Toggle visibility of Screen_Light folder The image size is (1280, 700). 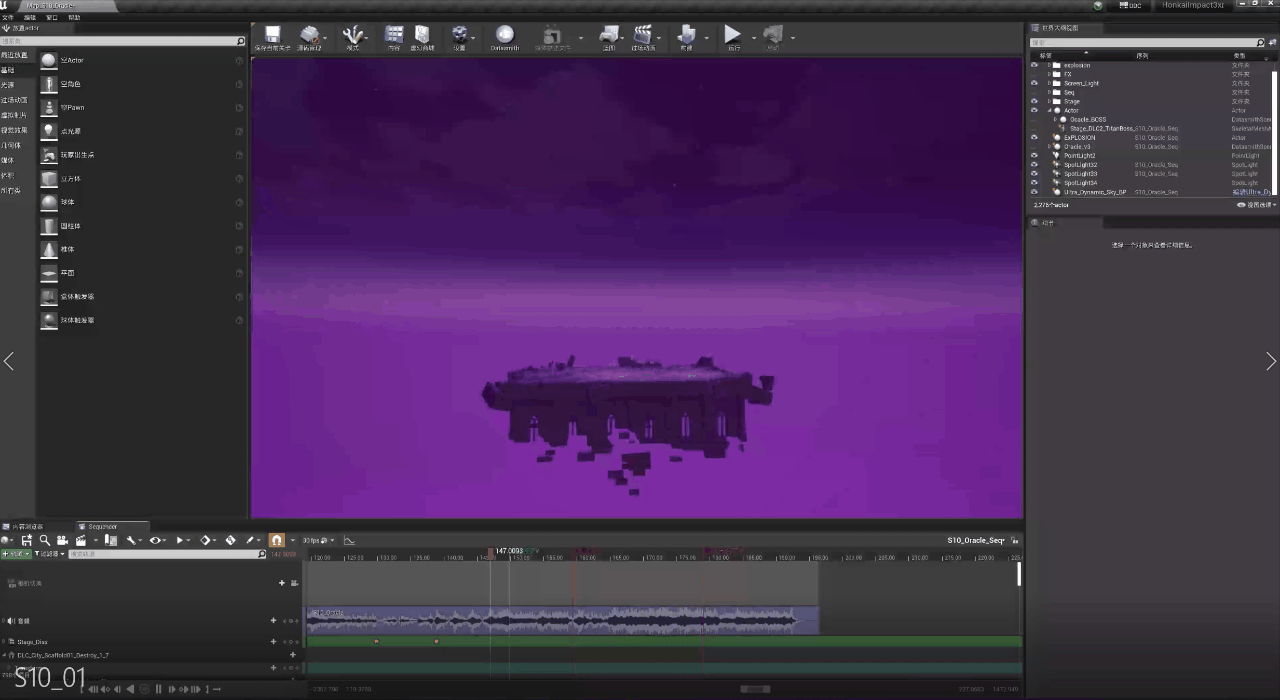[x=1034, y=83]
